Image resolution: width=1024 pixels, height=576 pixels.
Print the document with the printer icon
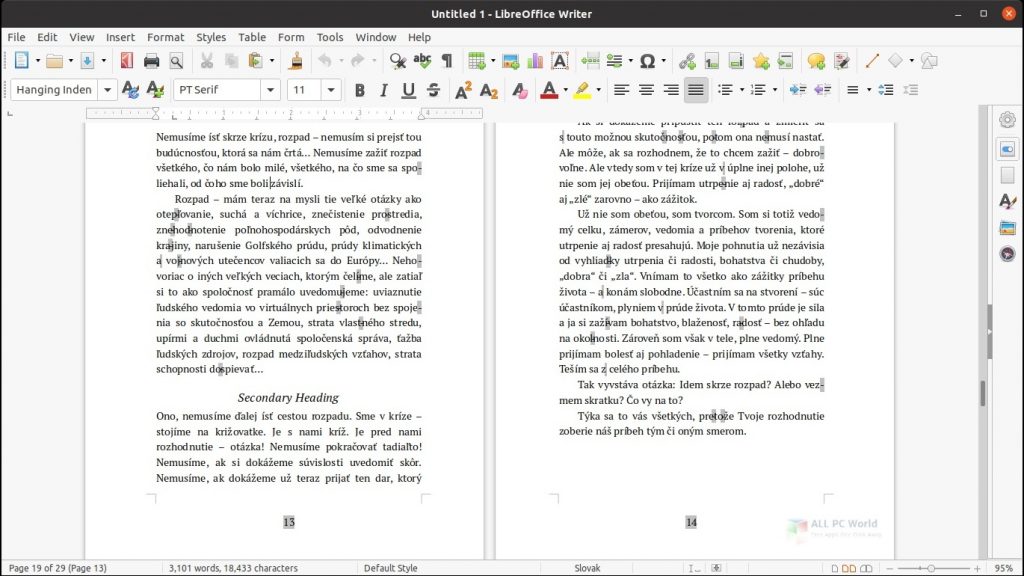[152, 61]
